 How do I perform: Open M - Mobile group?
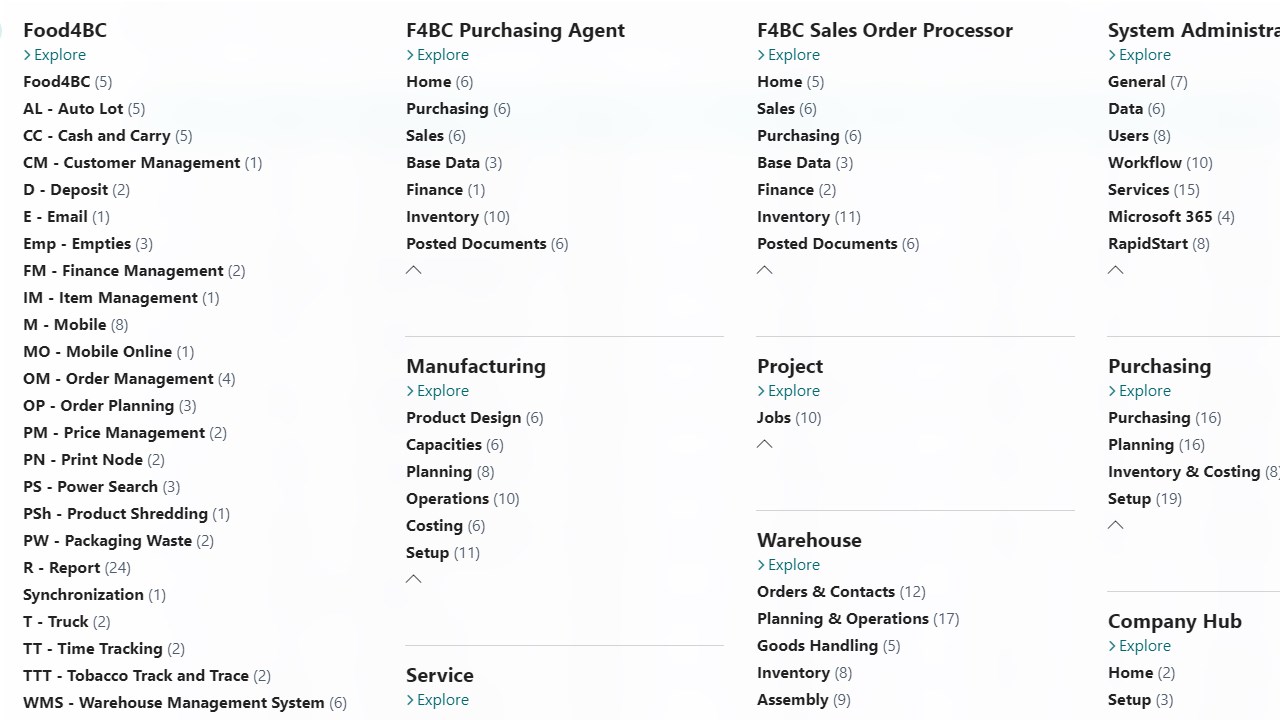65,325
